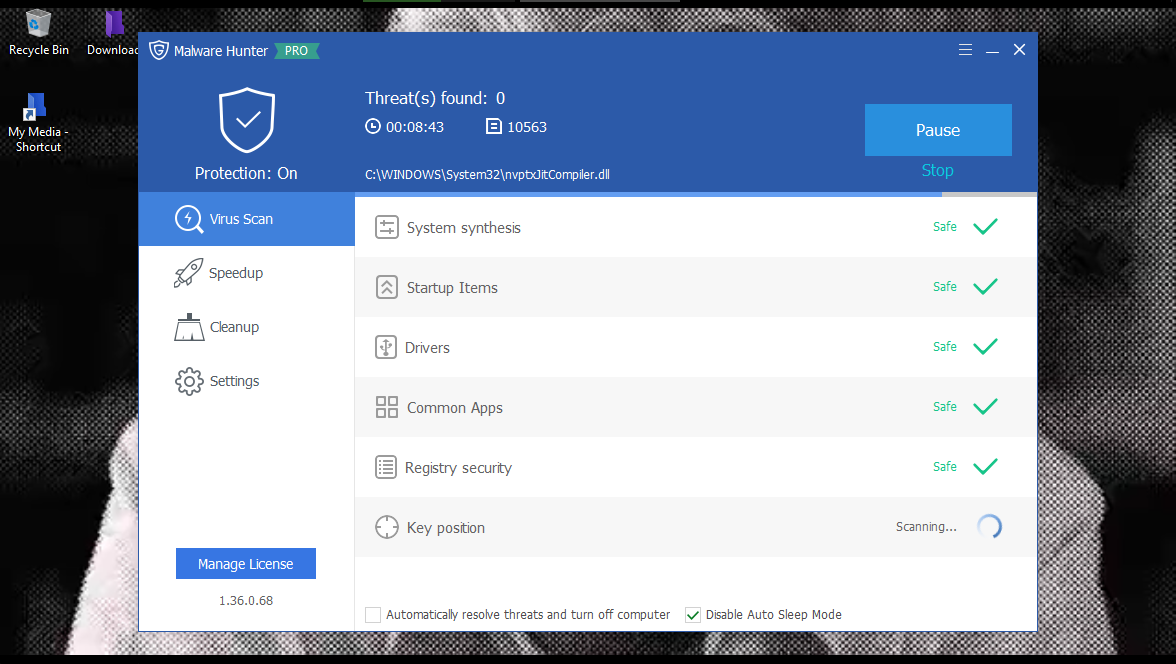
Task: Select the Startup Items label
Action: pos(452,288)
